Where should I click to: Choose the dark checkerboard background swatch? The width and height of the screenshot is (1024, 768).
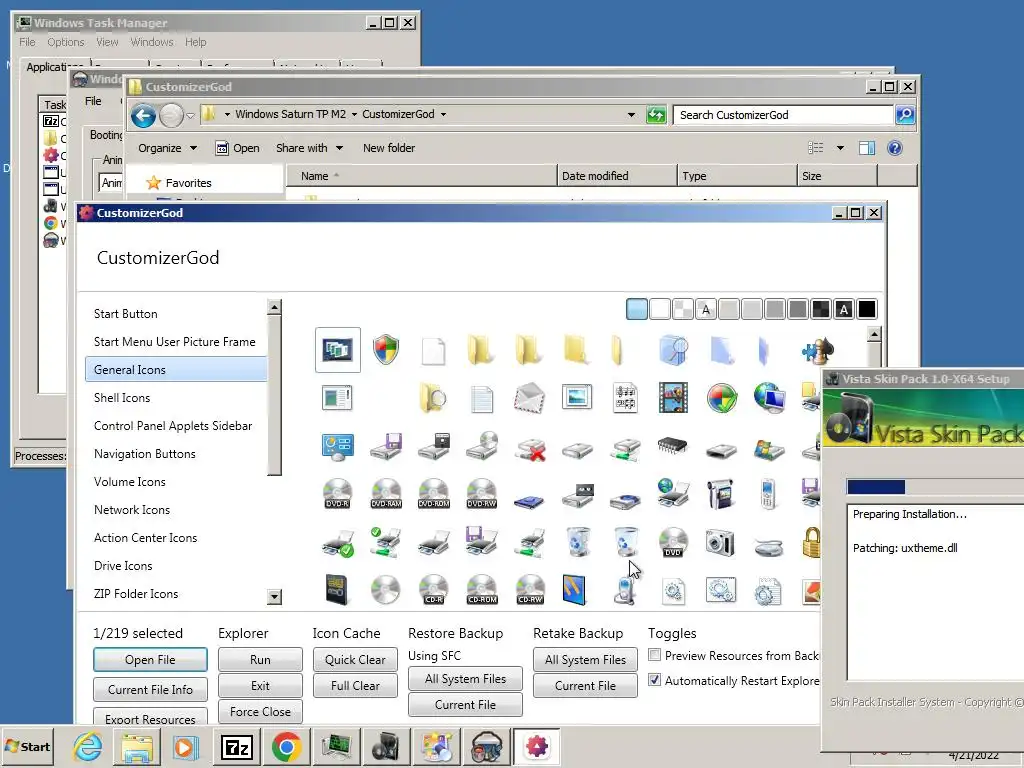coord(820,309)
